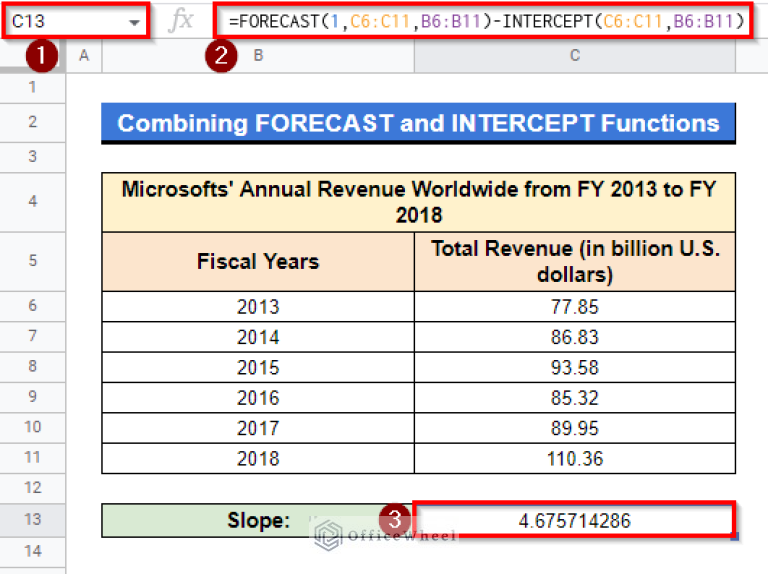Click the cell containing year 2013
Screen dimensions: 768x574
point(258,307)
